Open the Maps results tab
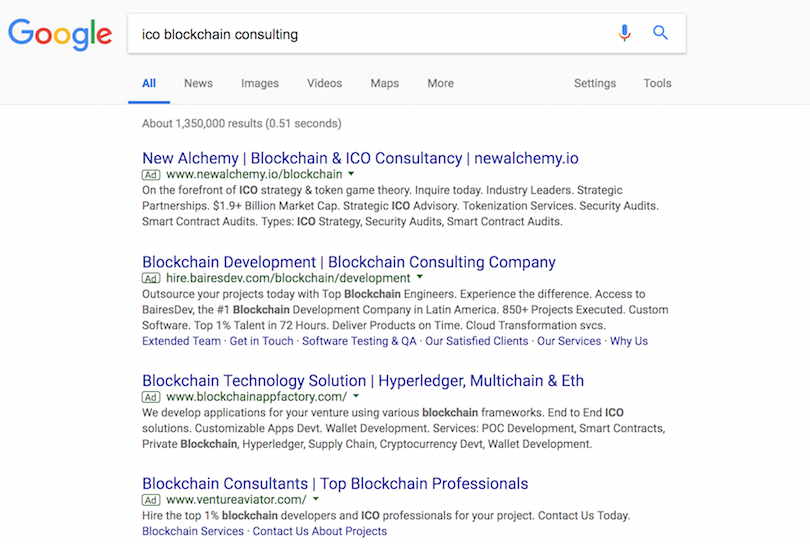The image size is (810, 544). click(x=385, y=83)
